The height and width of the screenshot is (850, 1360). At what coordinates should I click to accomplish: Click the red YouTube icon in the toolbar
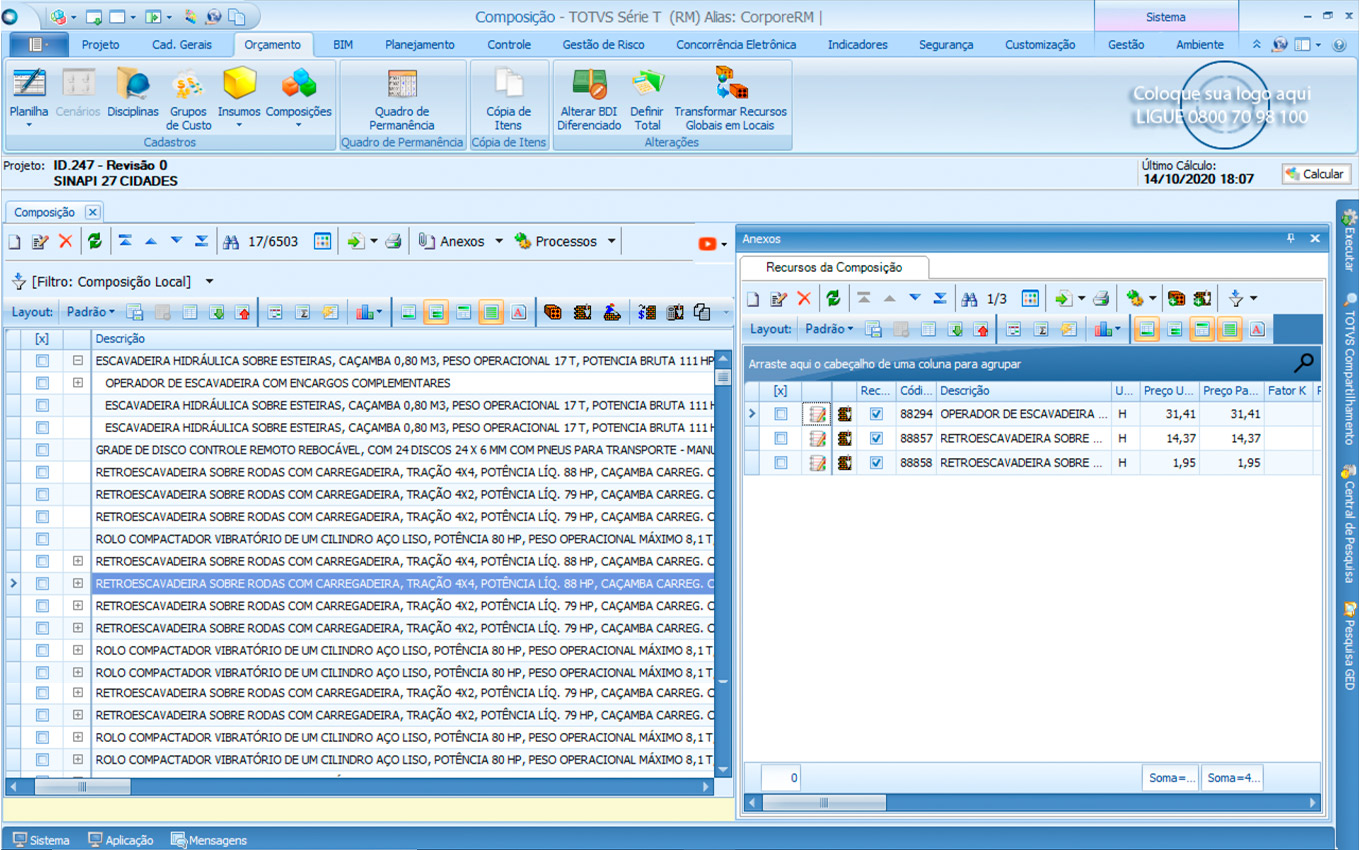(708, 243)
